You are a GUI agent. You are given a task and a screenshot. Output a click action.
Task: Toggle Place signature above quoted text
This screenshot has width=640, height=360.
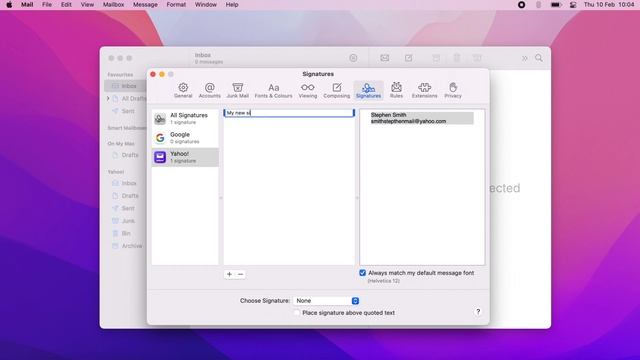[x=297, y=313]
